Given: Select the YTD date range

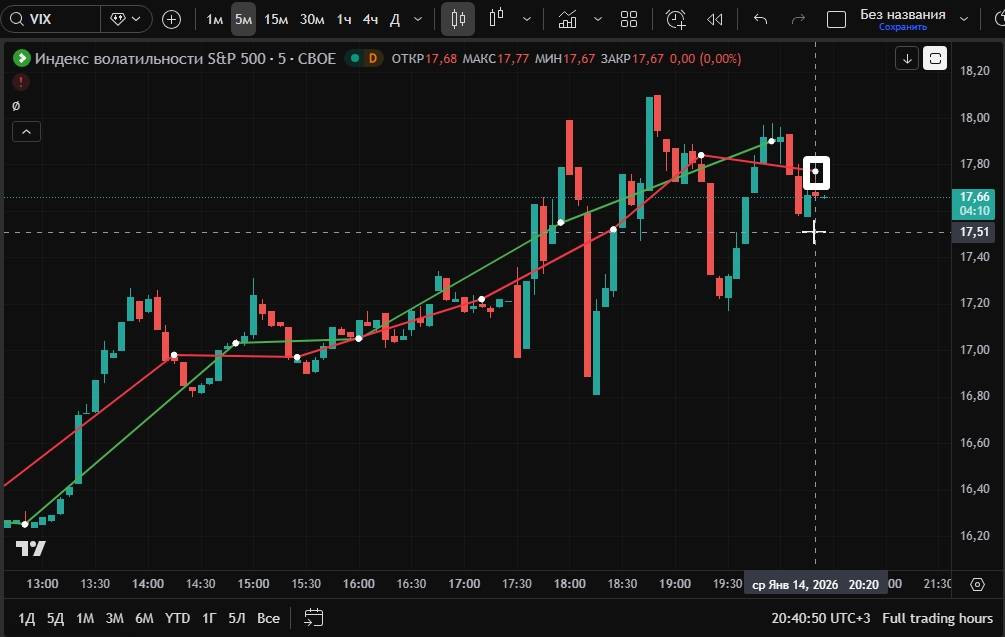Looking at the screenshot, I should pyautogui.click(x=177, y=618).
